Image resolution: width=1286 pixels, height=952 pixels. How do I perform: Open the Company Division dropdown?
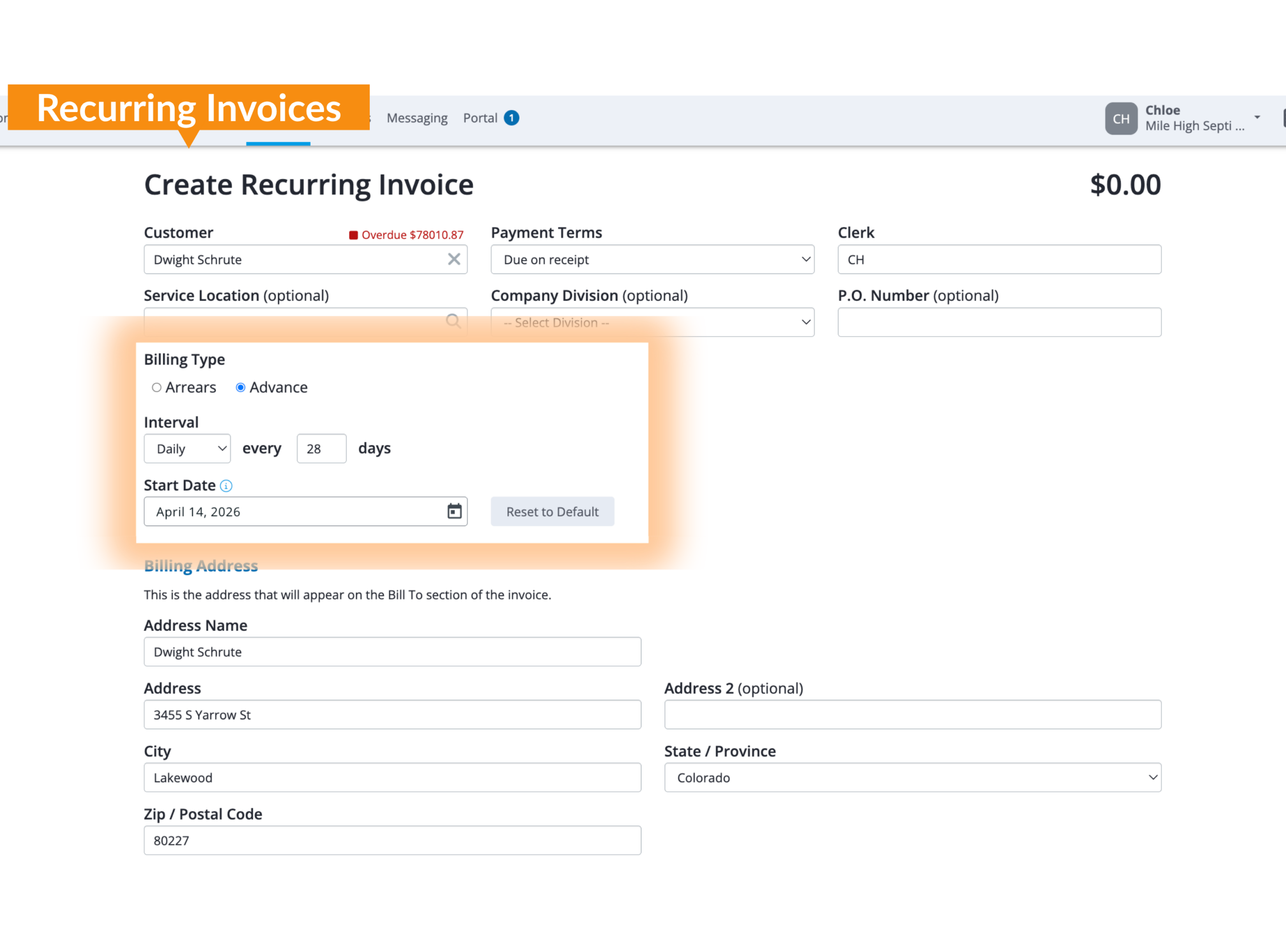click(x=652, y=322)
